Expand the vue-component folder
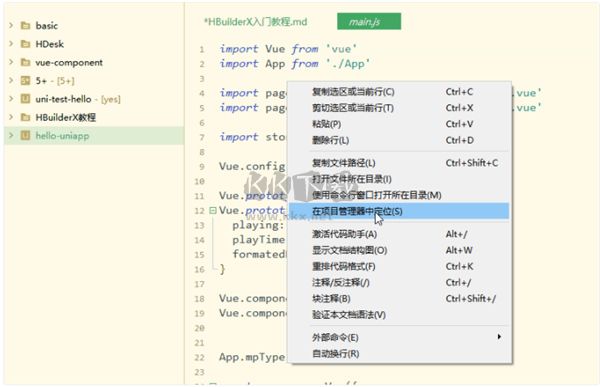 coord(11,62)
